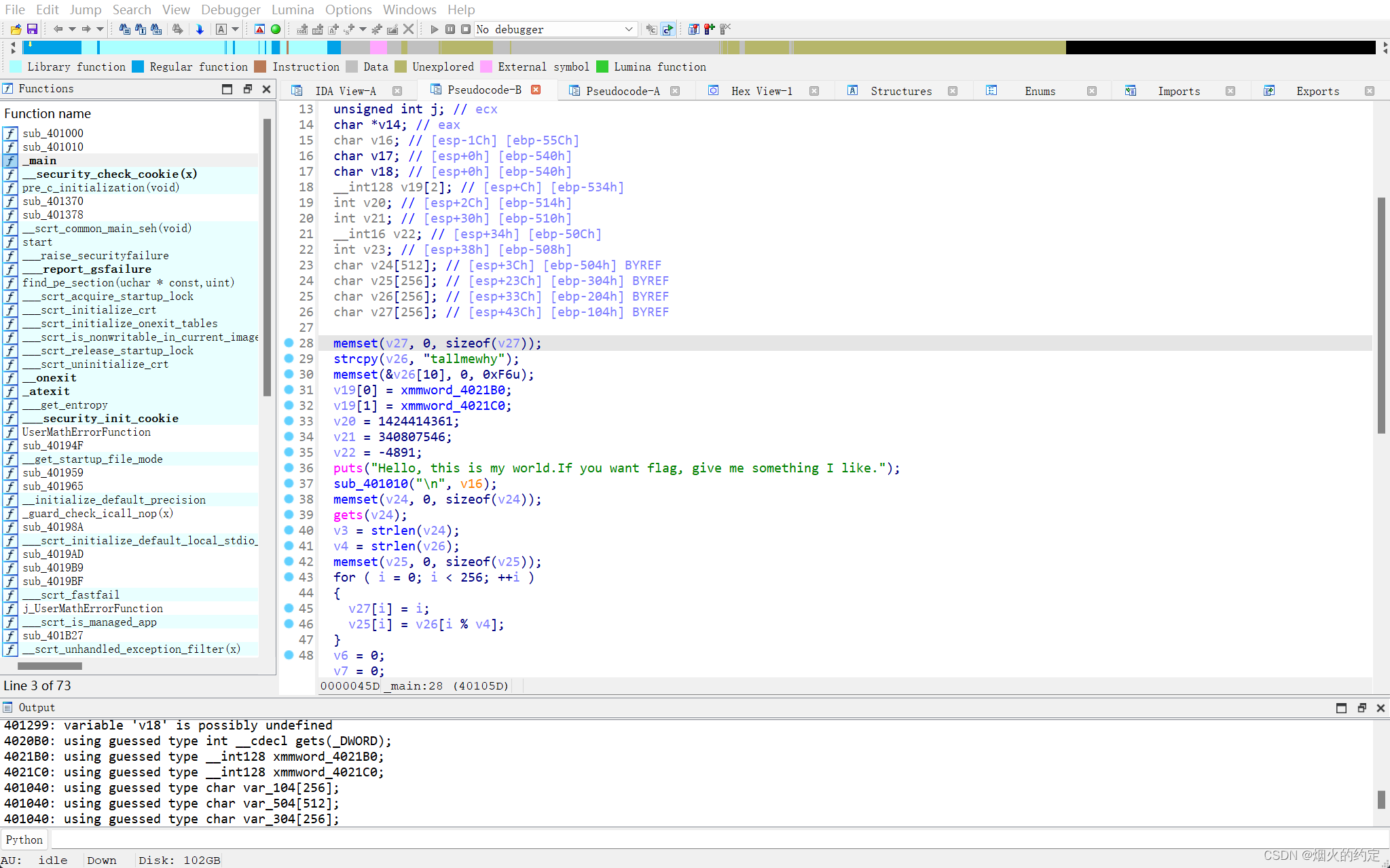Click the pause process icon
The width and height of the screenshot is (1390, 868).
[450, 29]
